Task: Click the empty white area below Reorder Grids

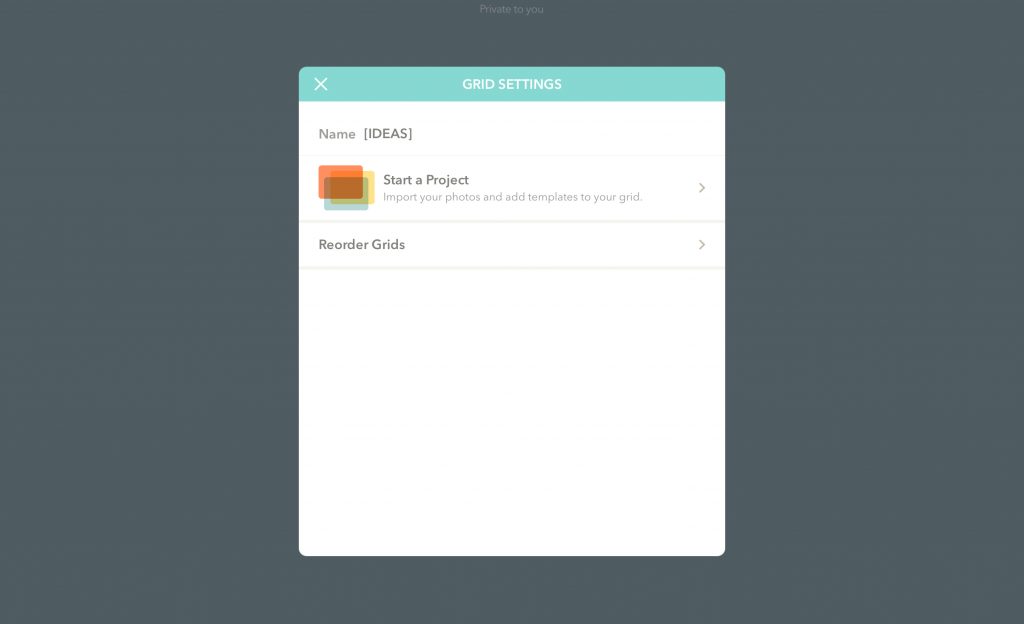Action: [x=512, y=411]
